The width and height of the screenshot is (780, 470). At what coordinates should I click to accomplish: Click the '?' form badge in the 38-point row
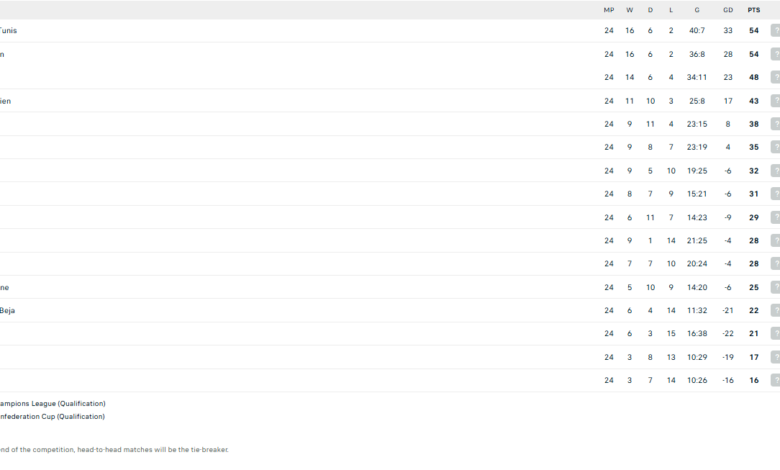tap(775, 124)
